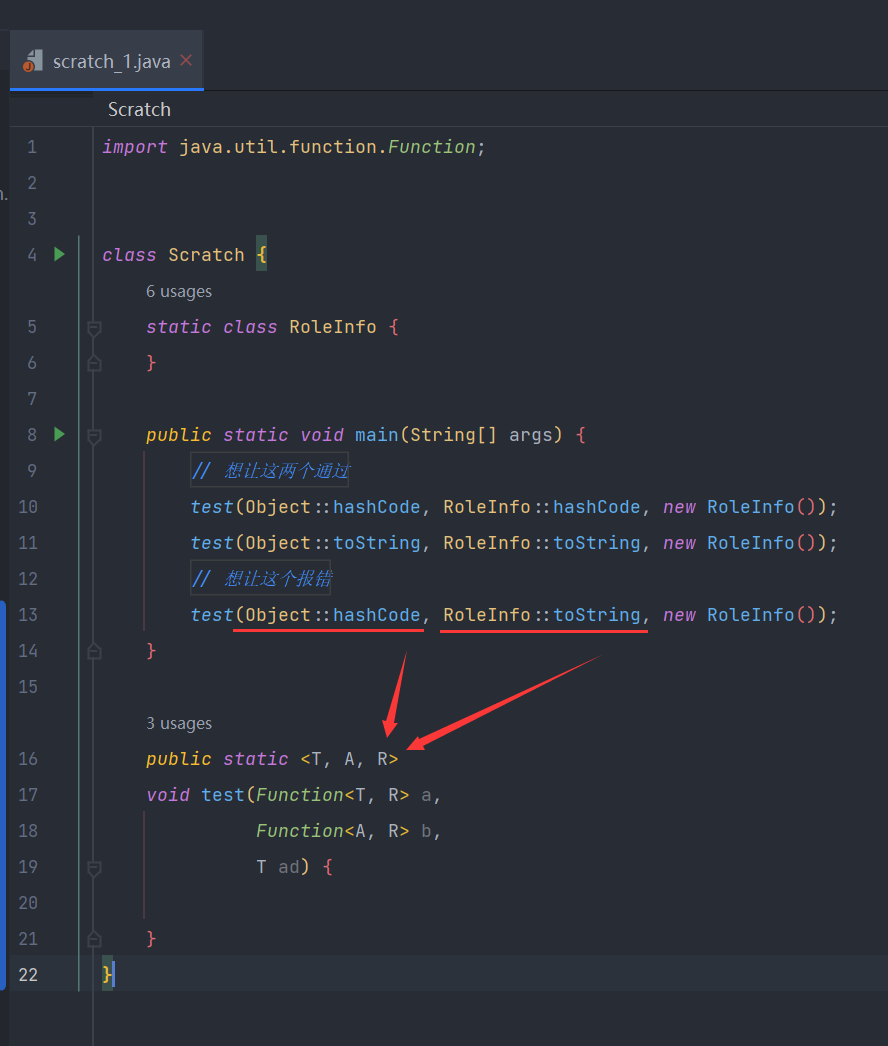Place cursor on empty line 20
The image size is (888, 1046).
coord(400,903)
